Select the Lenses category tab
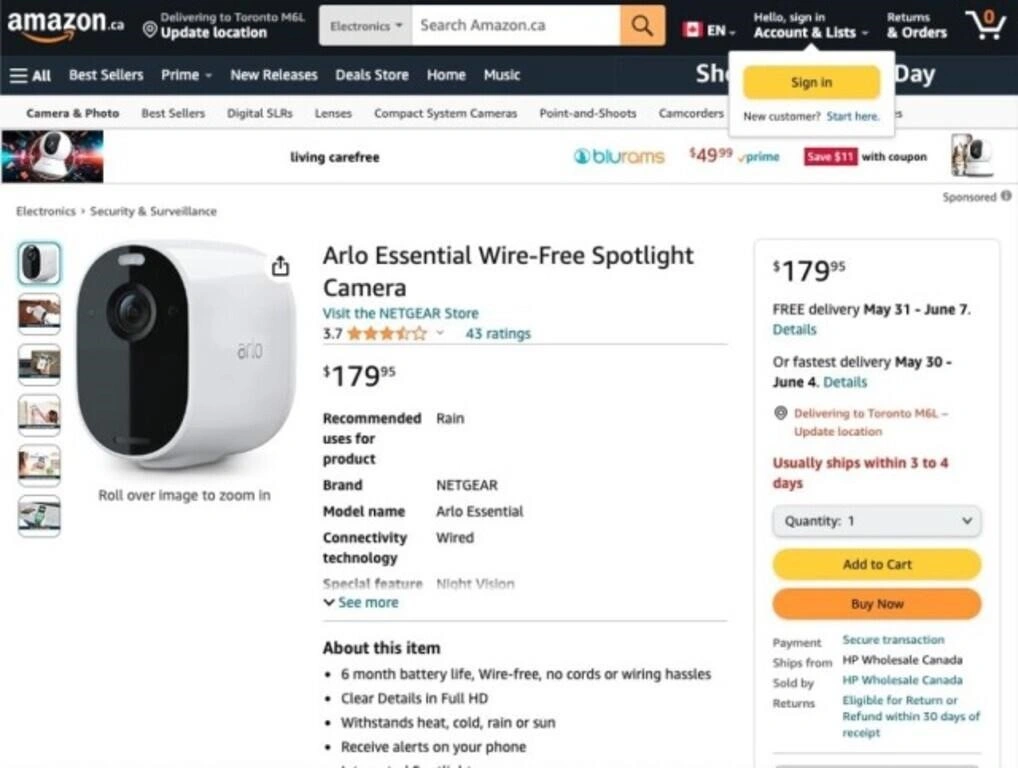The image size is (1018, 768). [x=333, y=114]
